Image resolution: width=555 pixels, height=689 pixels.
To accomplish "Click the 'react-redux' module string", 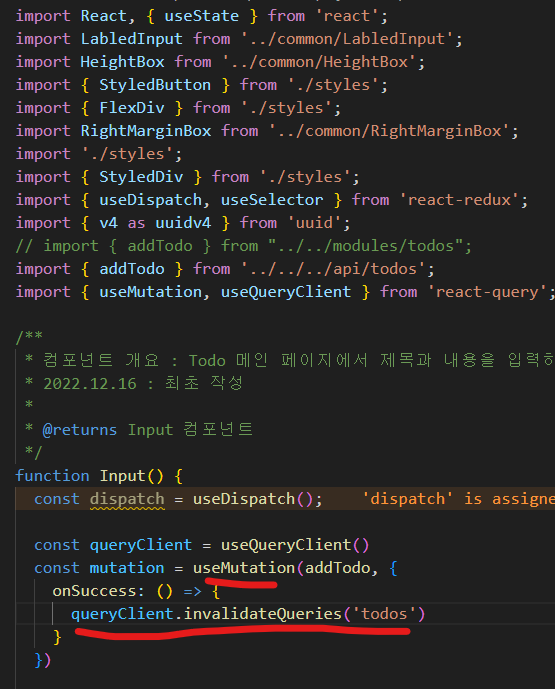I will (x=459, y=200).
